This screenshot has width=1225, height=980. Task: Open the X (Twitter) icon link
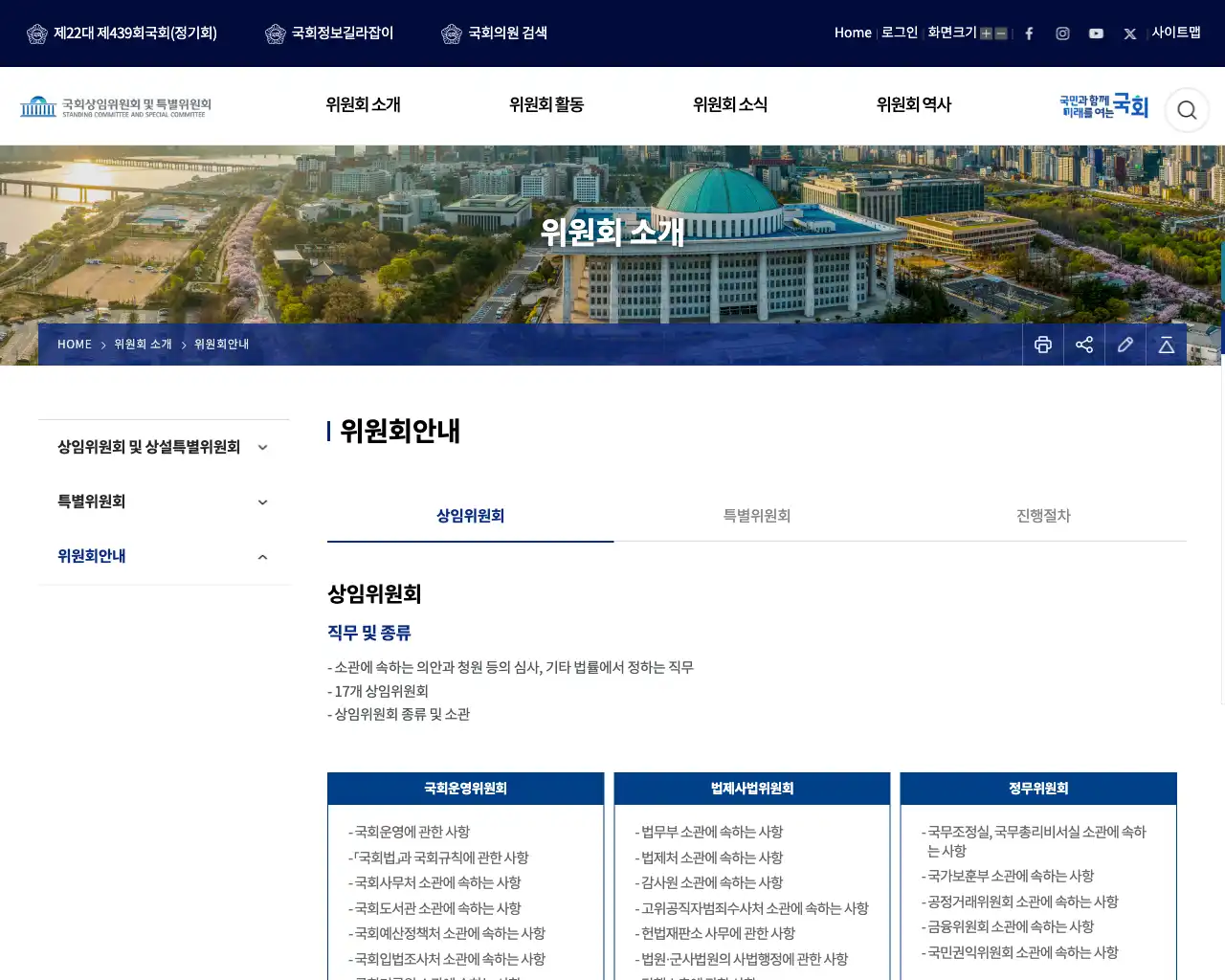click(x=1130, y=33)
